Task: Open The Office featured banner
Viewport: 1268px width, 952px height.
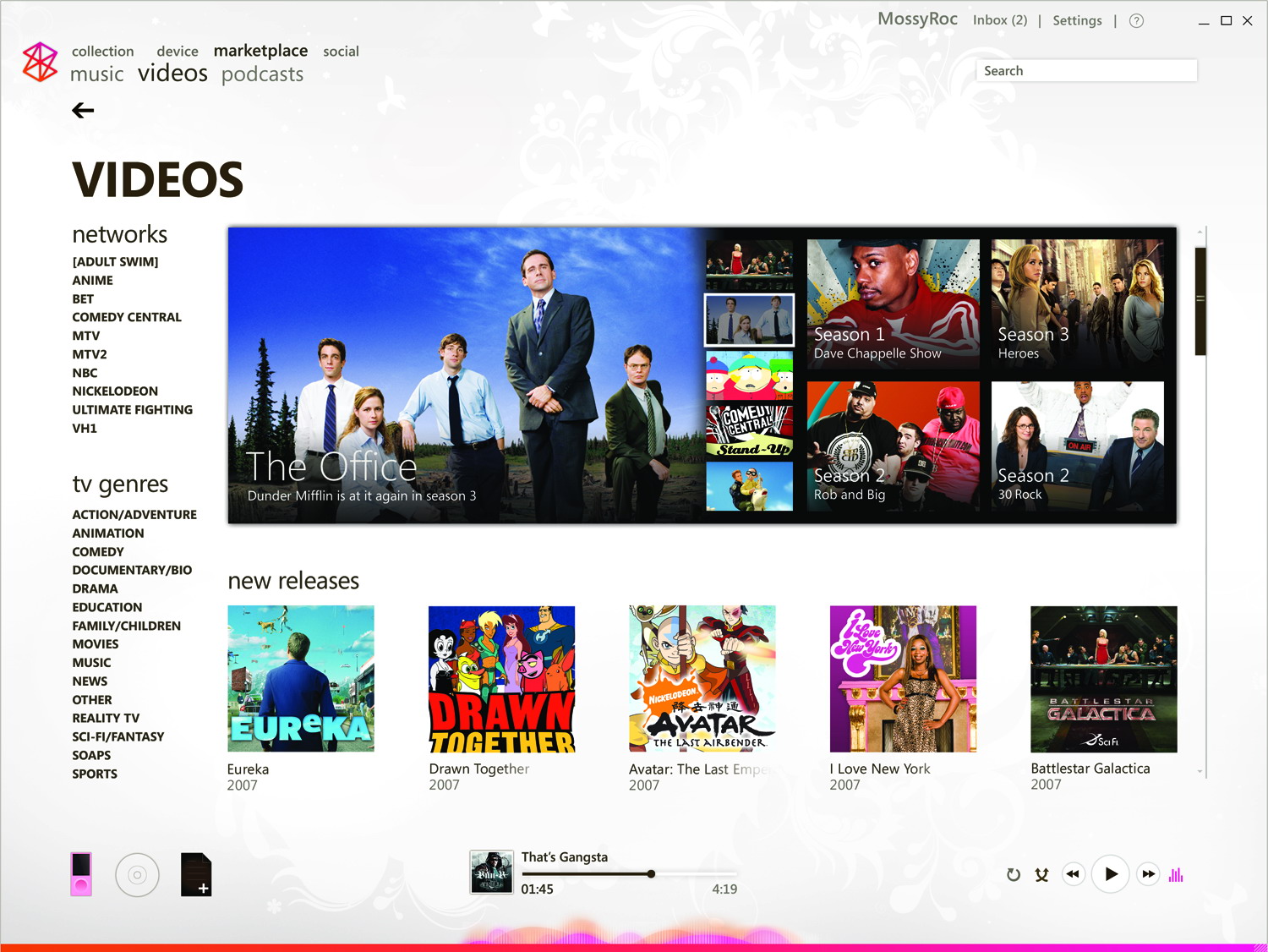Action: [466, 375]
